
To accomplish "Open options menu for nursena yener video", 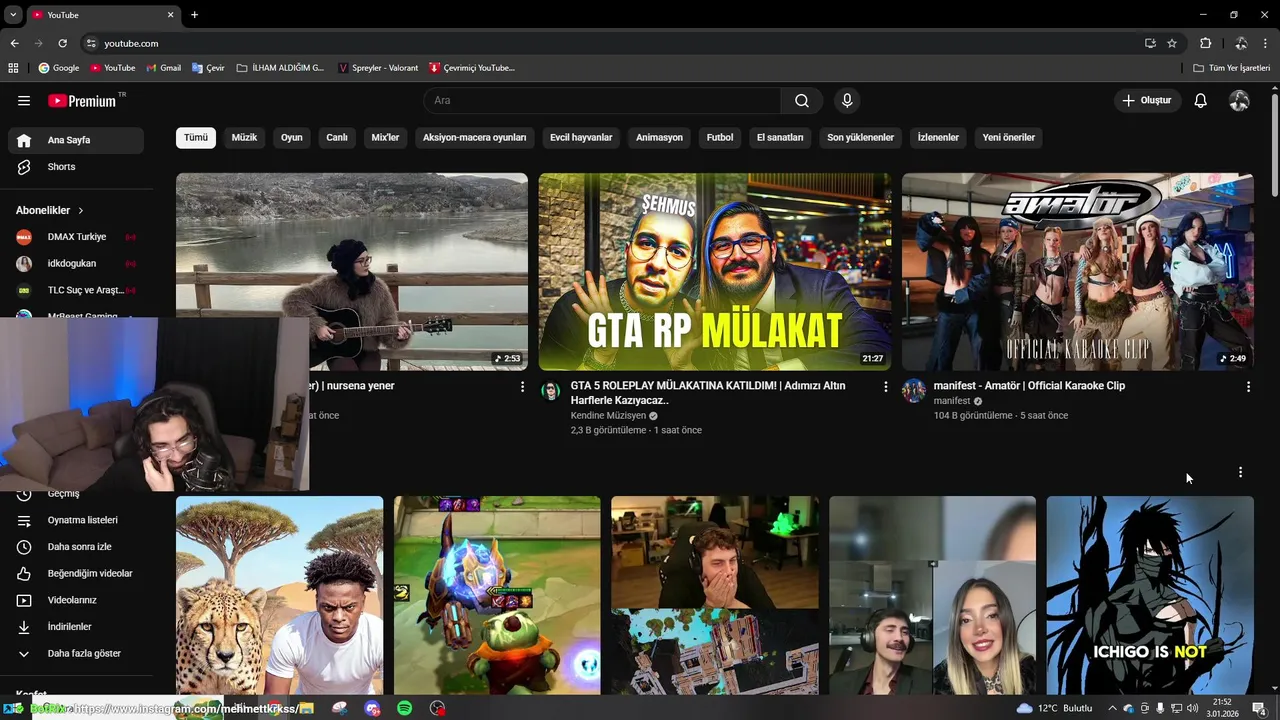I will [522, 386].
